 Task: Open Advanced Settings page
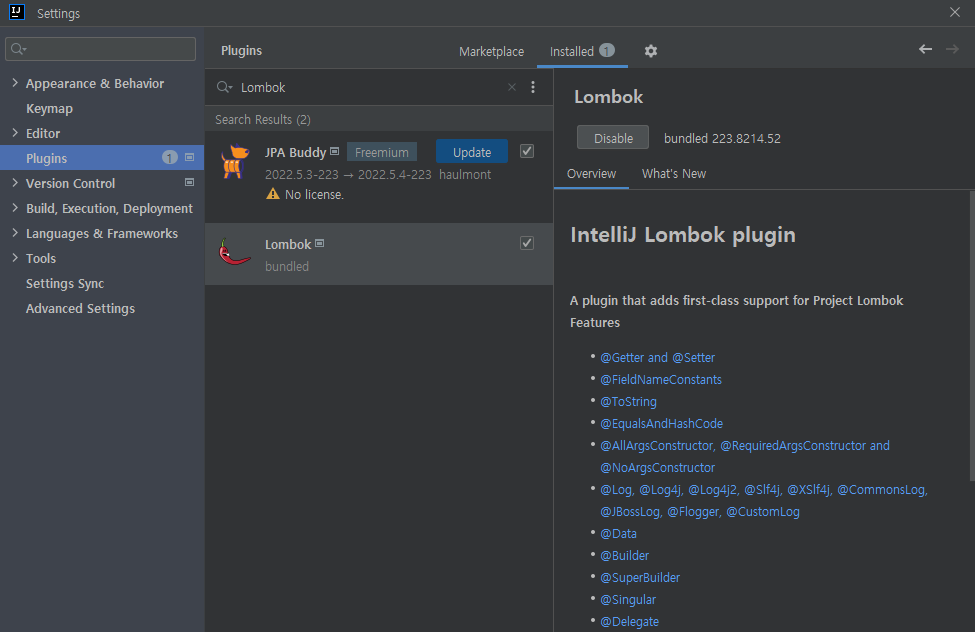80,308
